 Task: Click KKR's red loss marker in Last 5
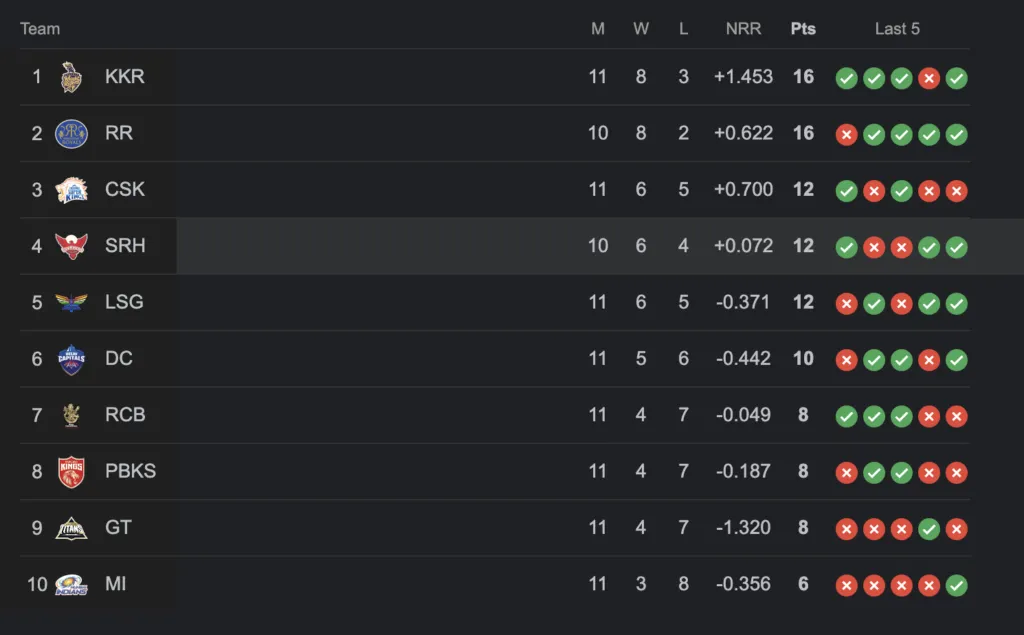point(929,78)
